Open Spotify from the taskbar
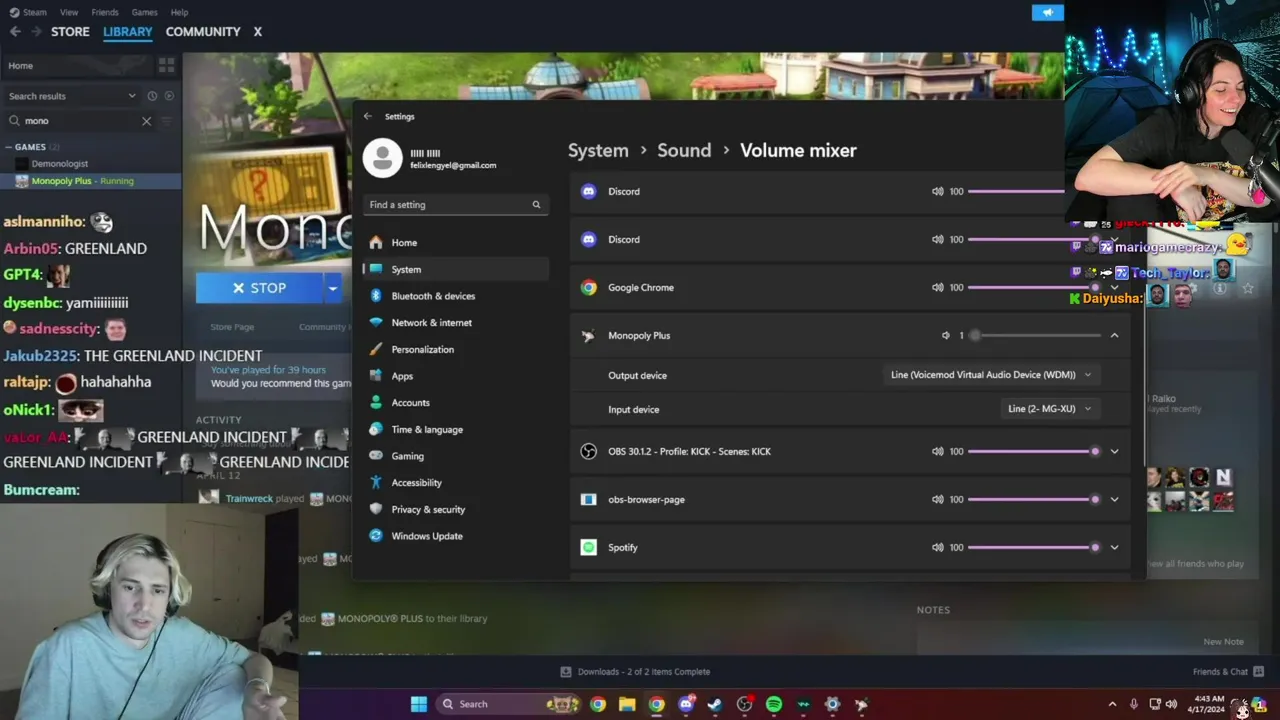 point(774,704)
